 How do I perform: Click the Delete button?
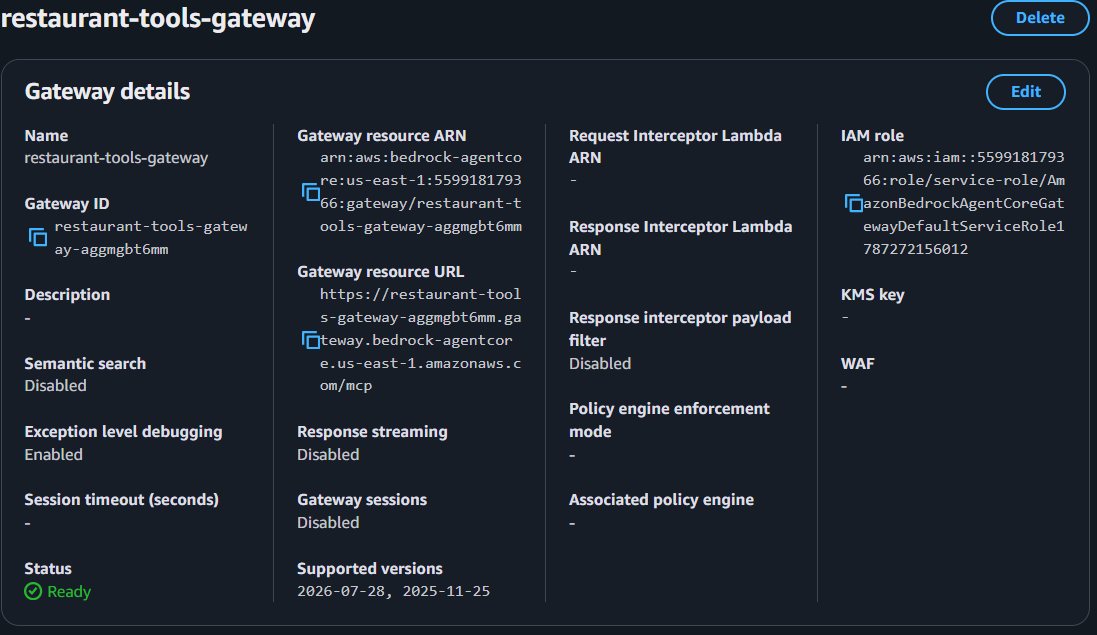(1040, 17)
